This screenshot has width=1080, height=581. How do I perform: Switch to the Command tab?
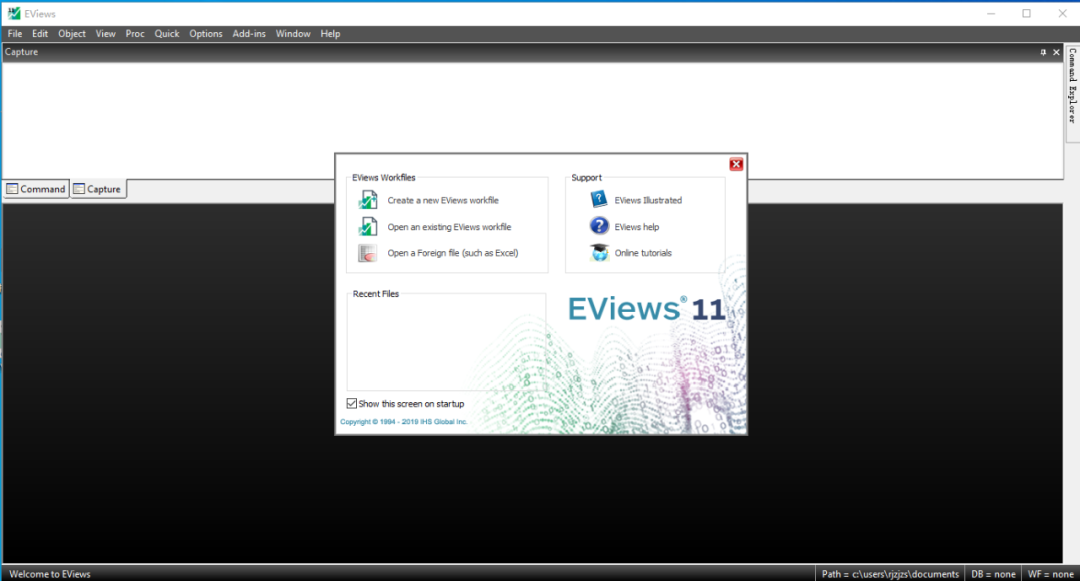tap(36, 189)
